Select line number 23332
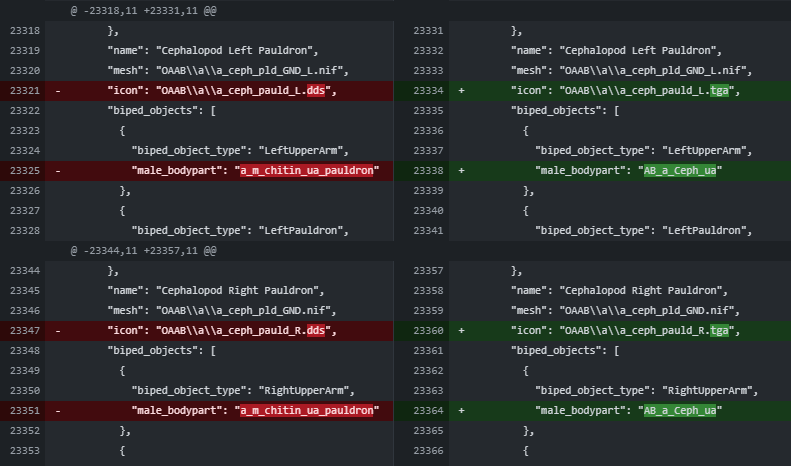Image resolution: width=791 pixels, height=466 pixels. (x=428, y=50)
